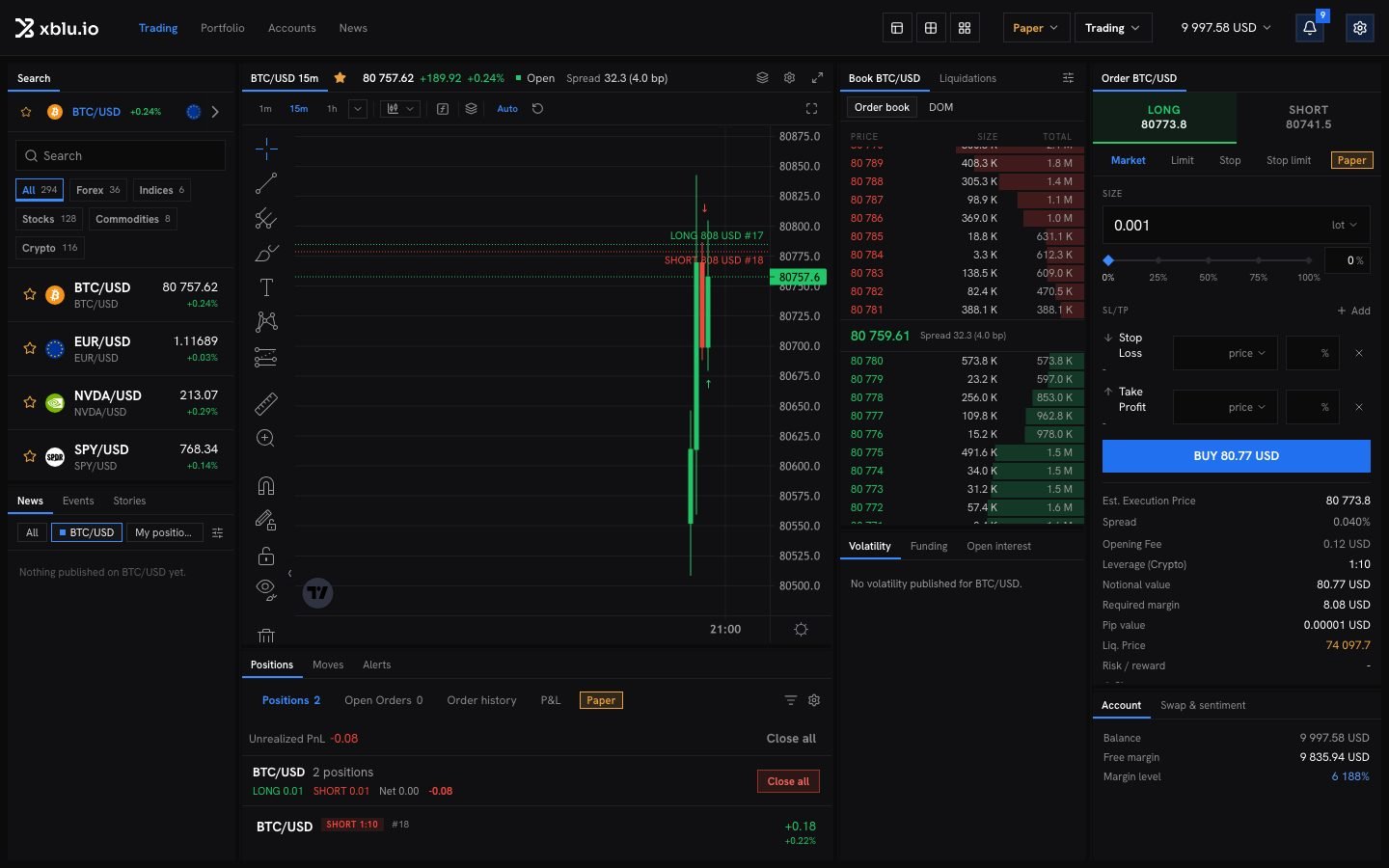Viewport: 1389px width, 868px height.
Task: Expand the 9 997.58 USD balance dropdown
Action: coord(1226,28)
